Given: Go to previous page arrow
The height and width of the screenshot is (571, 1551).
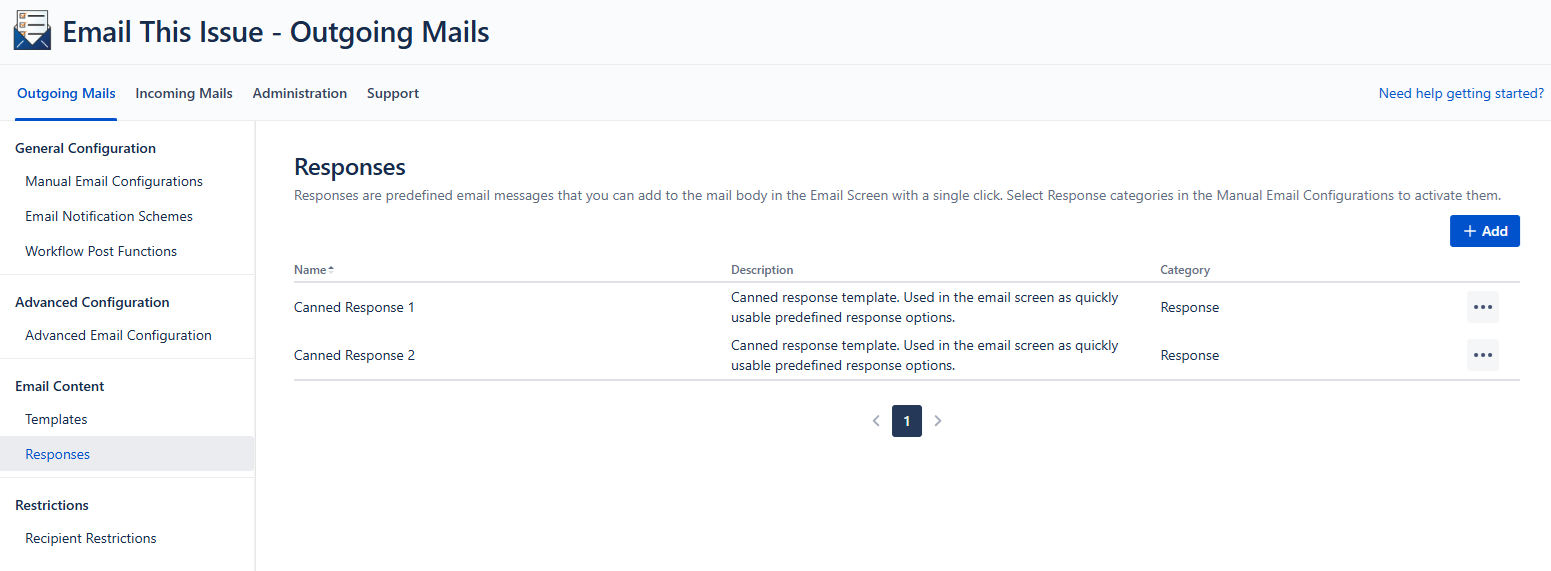Looking at the screenshot, I should pos(876,421).
